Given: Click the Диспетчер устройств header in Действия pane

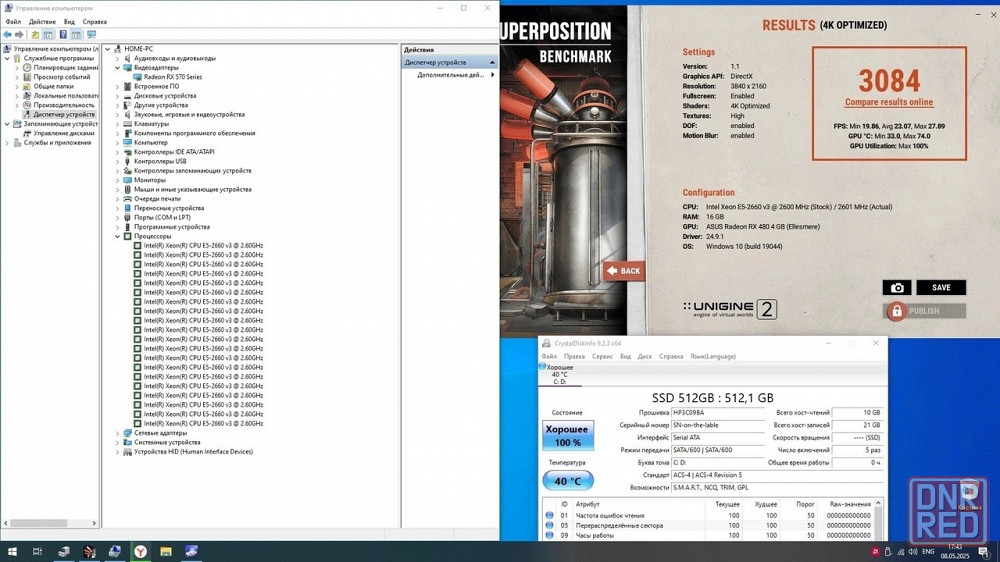Looking at the screenshot, I should point(450,63).
